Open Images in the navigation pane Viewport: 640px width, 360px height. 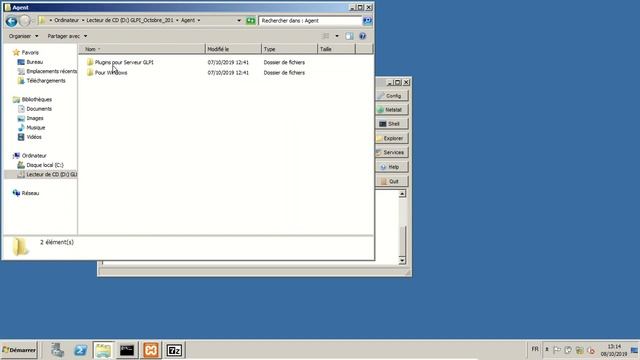tap(35, 118)
